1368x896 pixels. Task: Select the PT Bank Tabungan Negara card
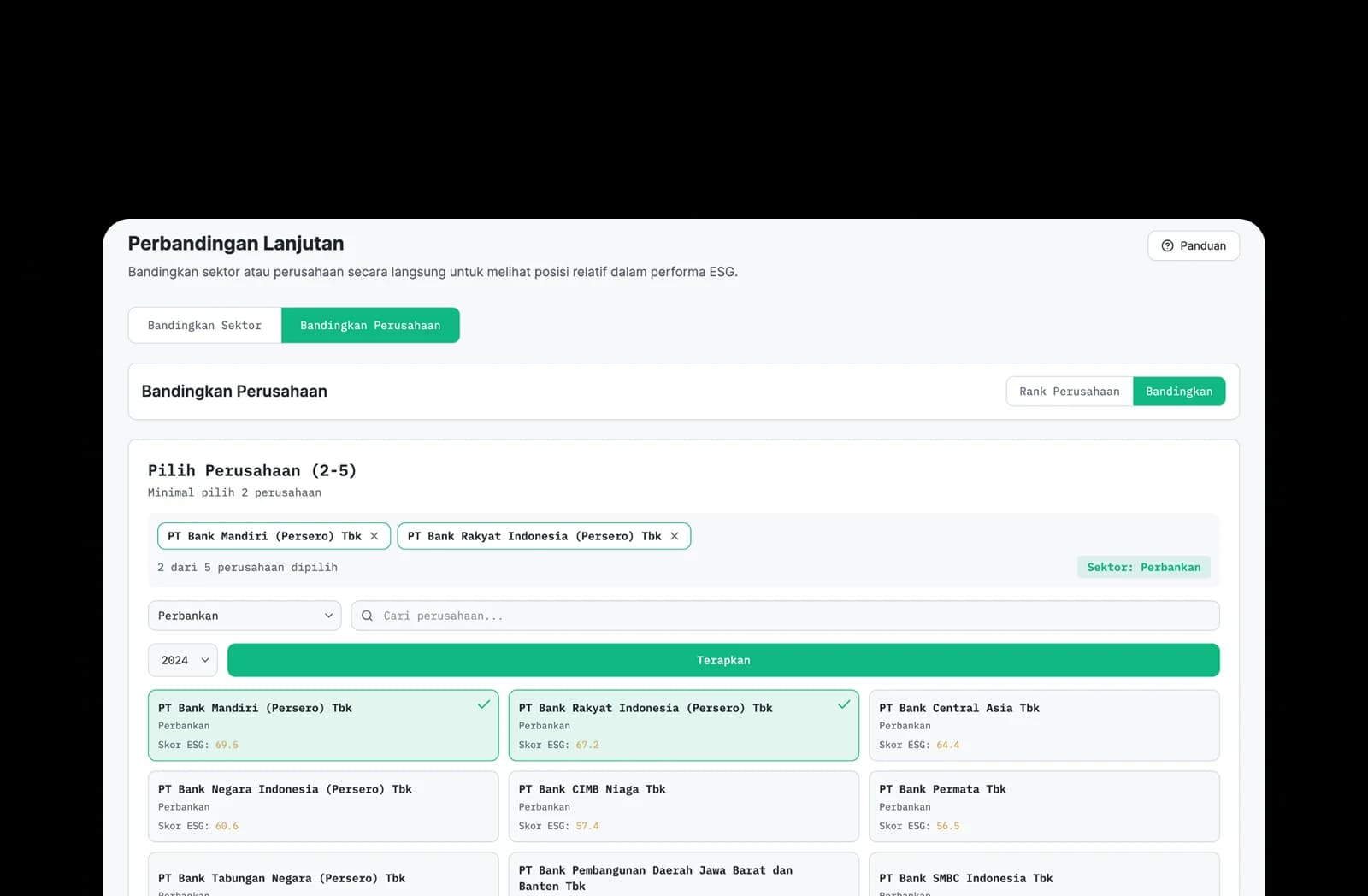point(323,875)
